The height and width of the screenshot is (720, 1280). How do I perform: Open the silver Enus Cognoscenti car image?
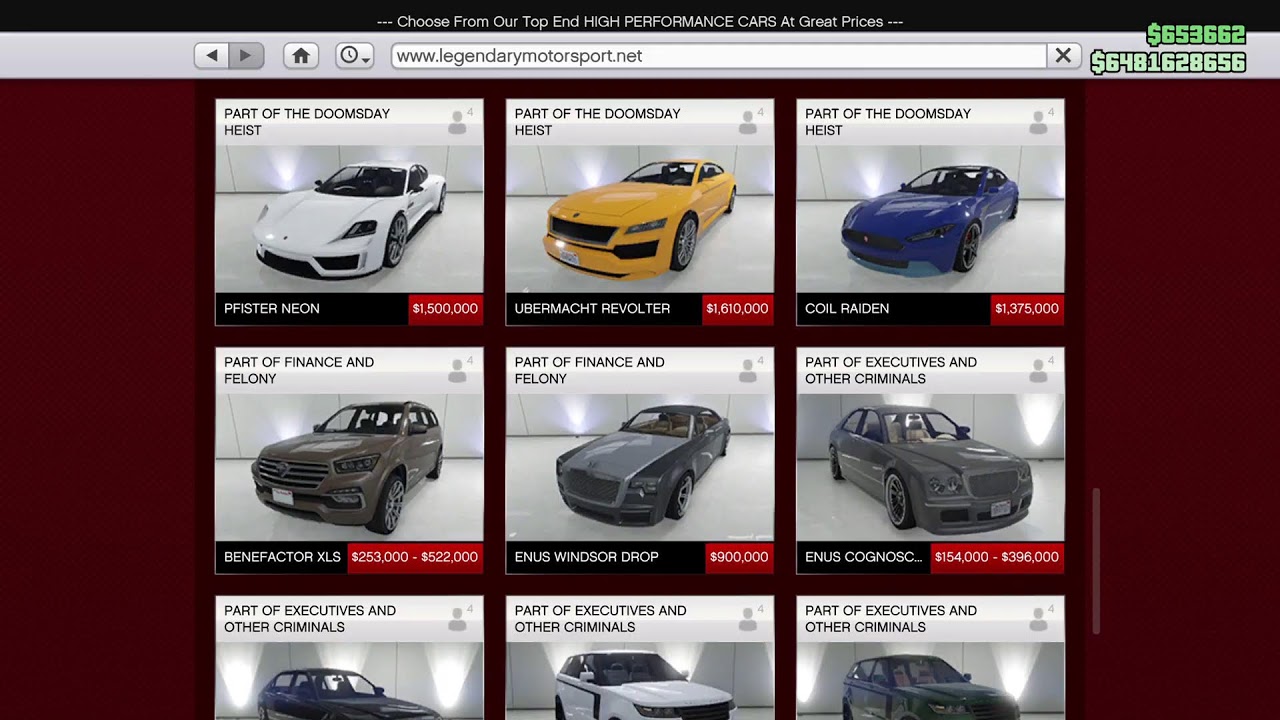(930, 467)
